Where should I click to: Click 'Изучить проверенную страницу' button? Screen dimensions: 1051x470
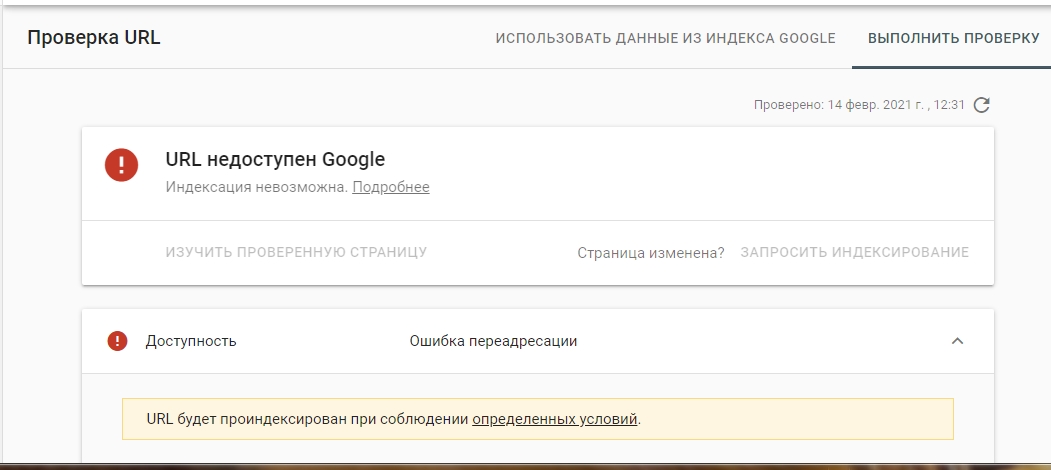pyautogui.click(x=296, y=252)
